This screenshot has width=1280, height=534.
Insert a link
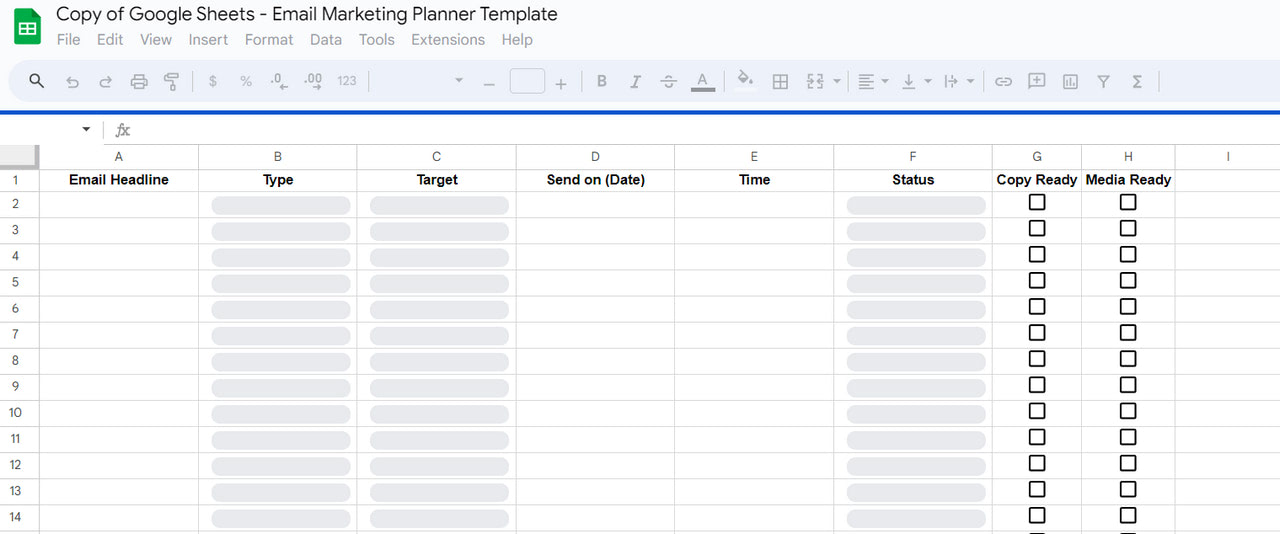coord(1003,82)
